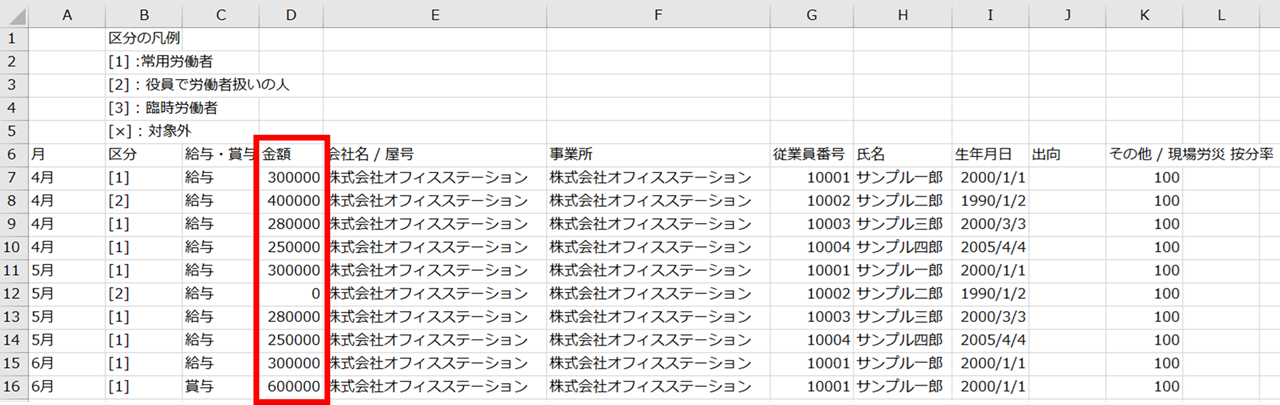Screen dimensions: 1280x405
Task: Click the 金額 header cell
Action: tap(292, 155)
